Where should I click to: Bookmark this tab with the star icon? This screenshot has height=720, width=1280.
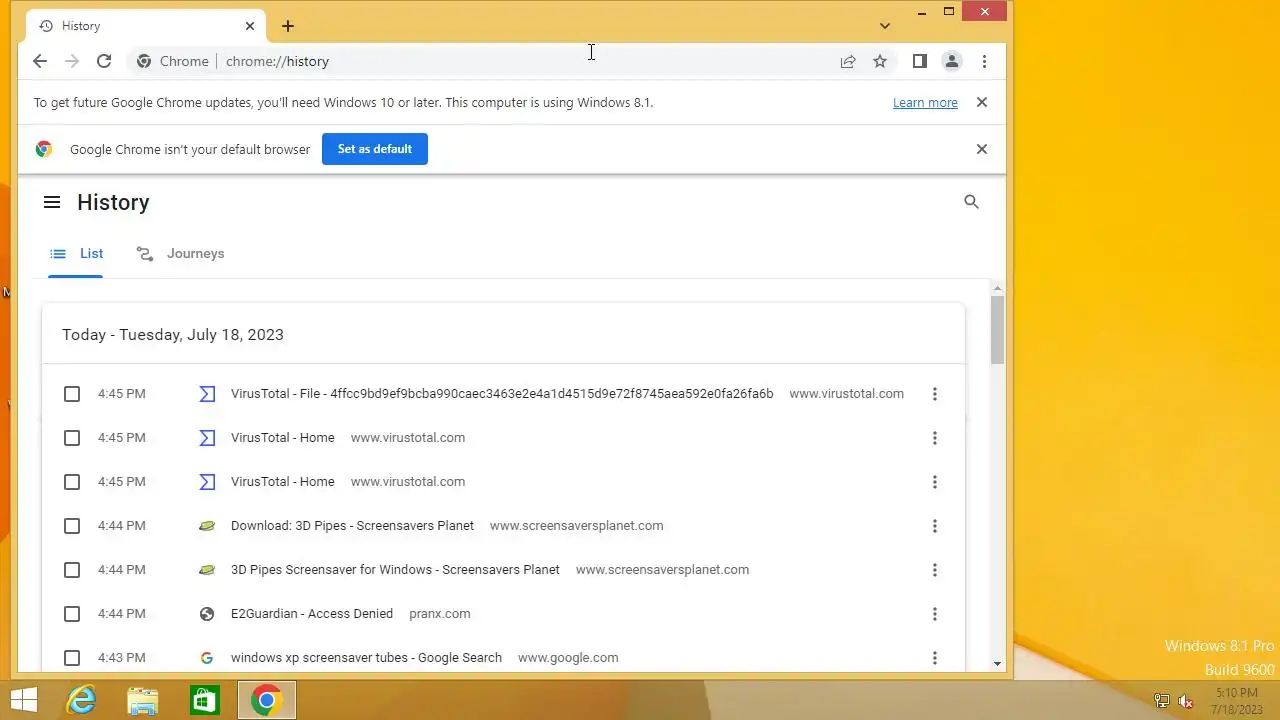coord(880,61)
